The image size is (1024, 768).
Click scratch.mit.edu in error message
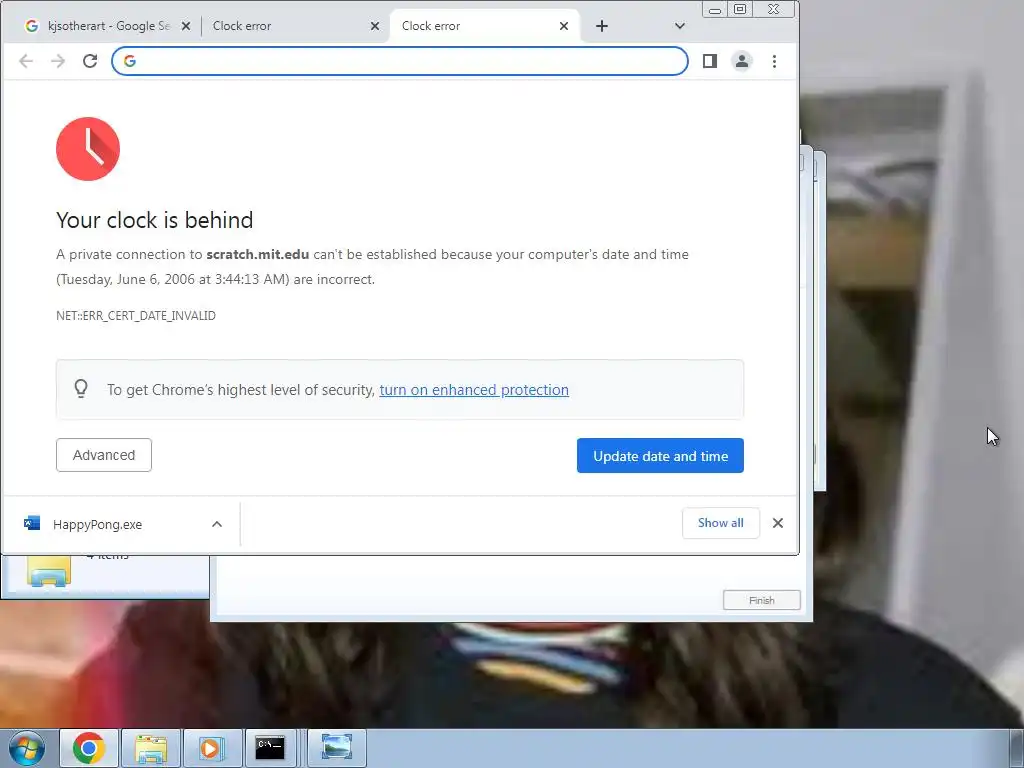point(258,254)
